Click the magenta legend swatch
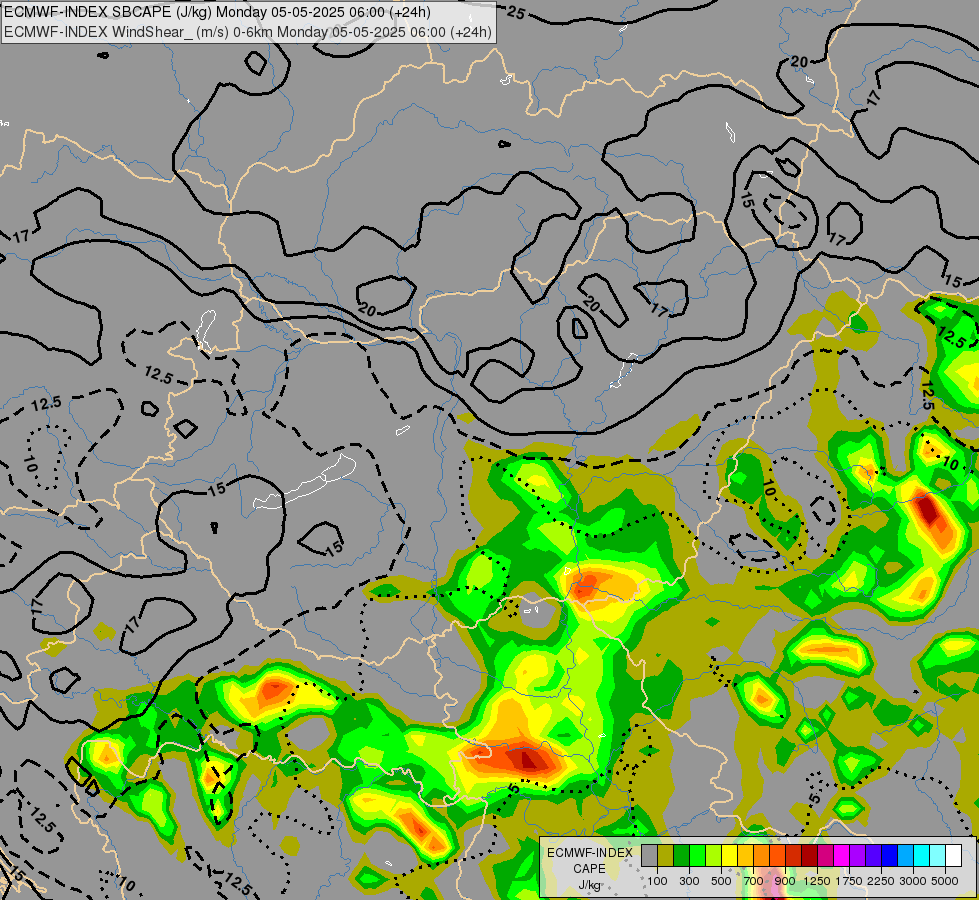 tap(842, 856)
